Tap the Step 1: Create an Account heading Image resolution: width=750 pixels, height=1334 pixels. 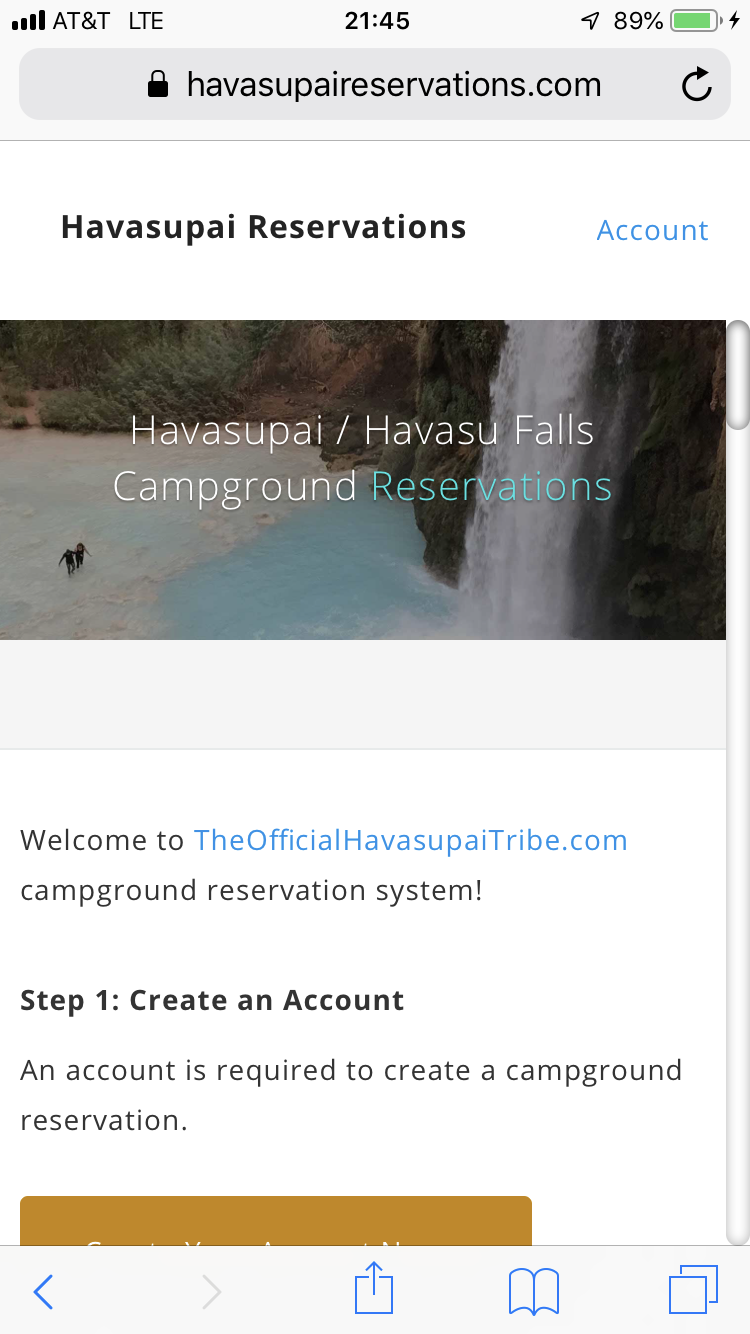(x=212, y=1001)
